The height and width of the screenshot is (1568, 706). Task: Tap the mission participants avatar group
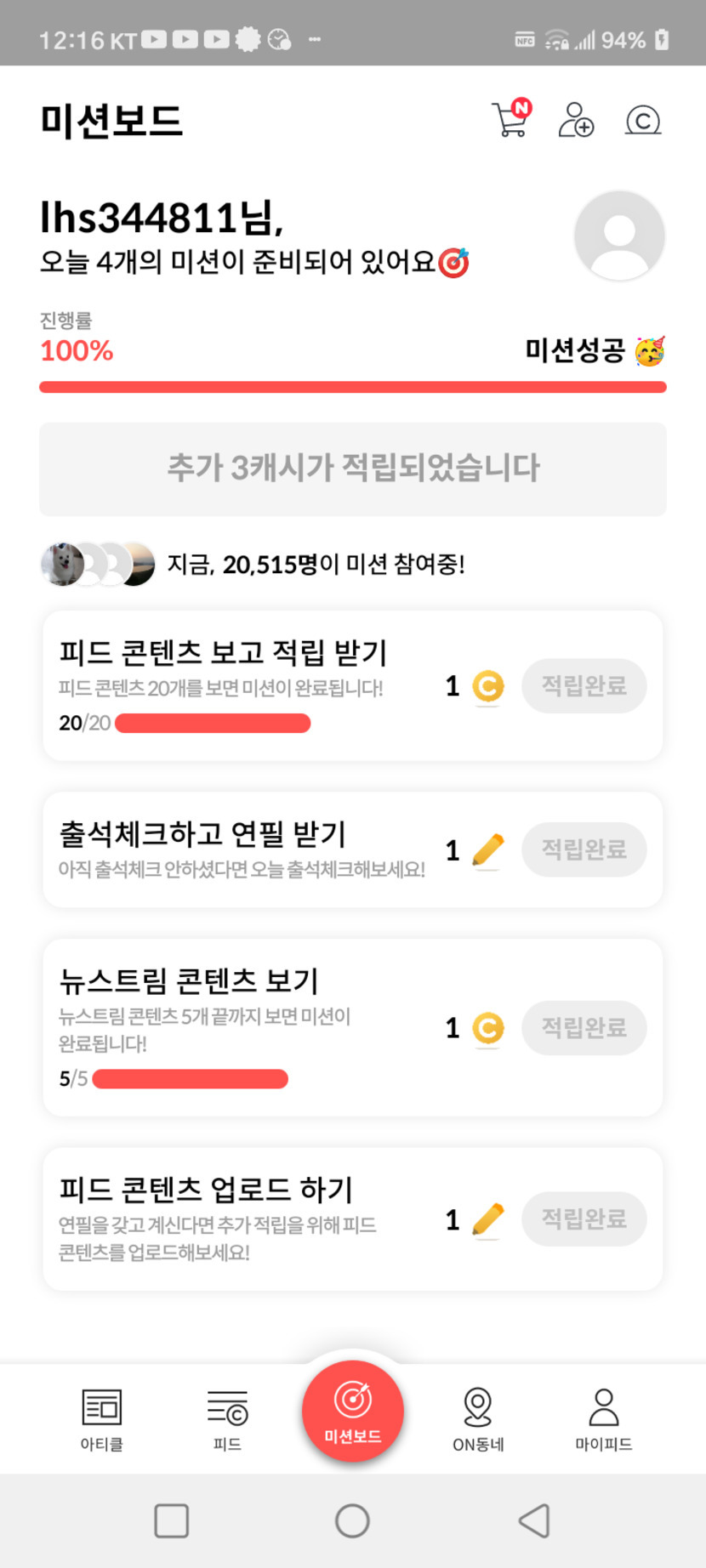click(98, 564)
